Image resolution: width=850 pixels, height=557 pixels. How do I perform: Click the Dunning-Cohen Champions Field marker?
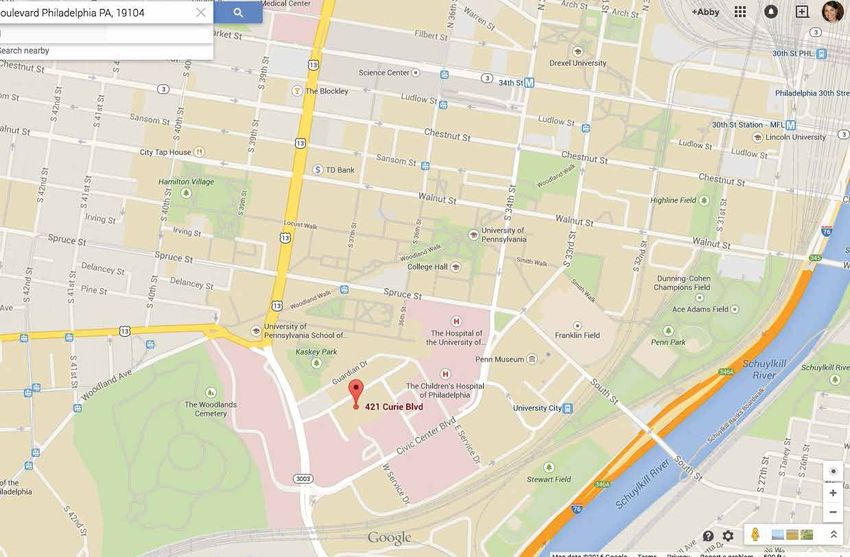click(x=699, y=297)
